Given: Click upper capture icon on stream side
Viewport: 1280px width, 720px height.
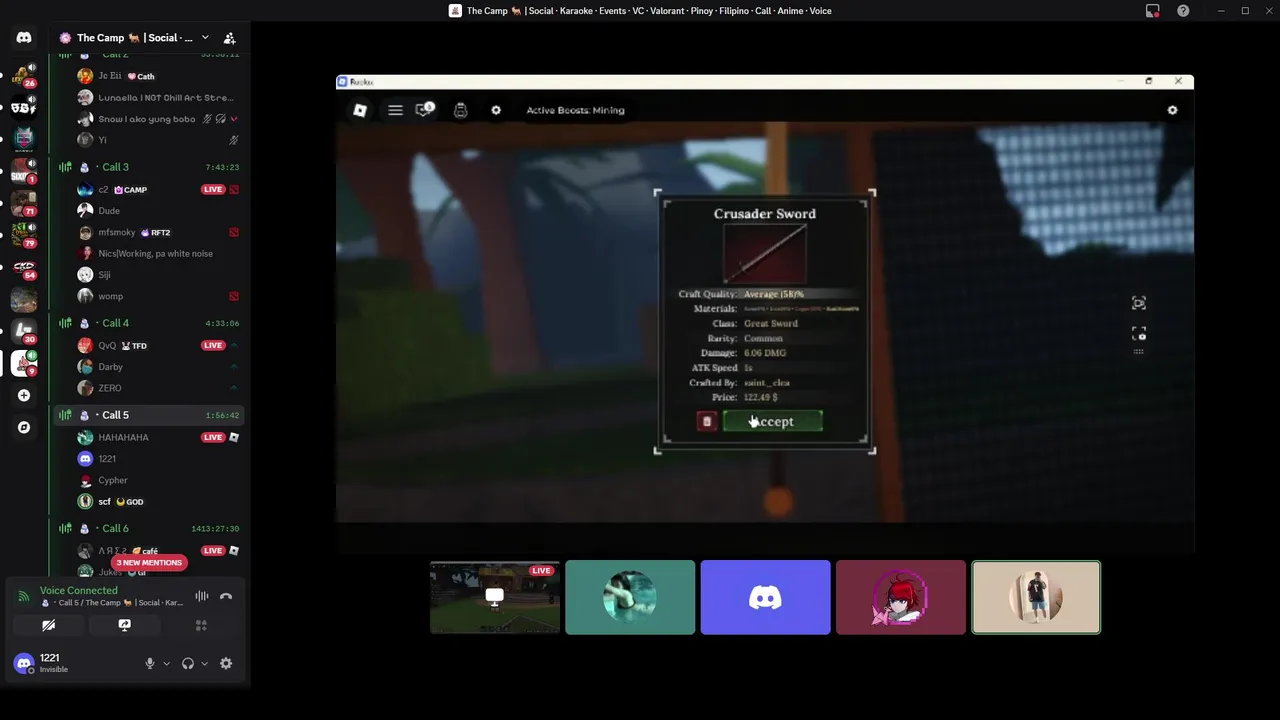Looking at the screenshot, I should (1139, 303).
